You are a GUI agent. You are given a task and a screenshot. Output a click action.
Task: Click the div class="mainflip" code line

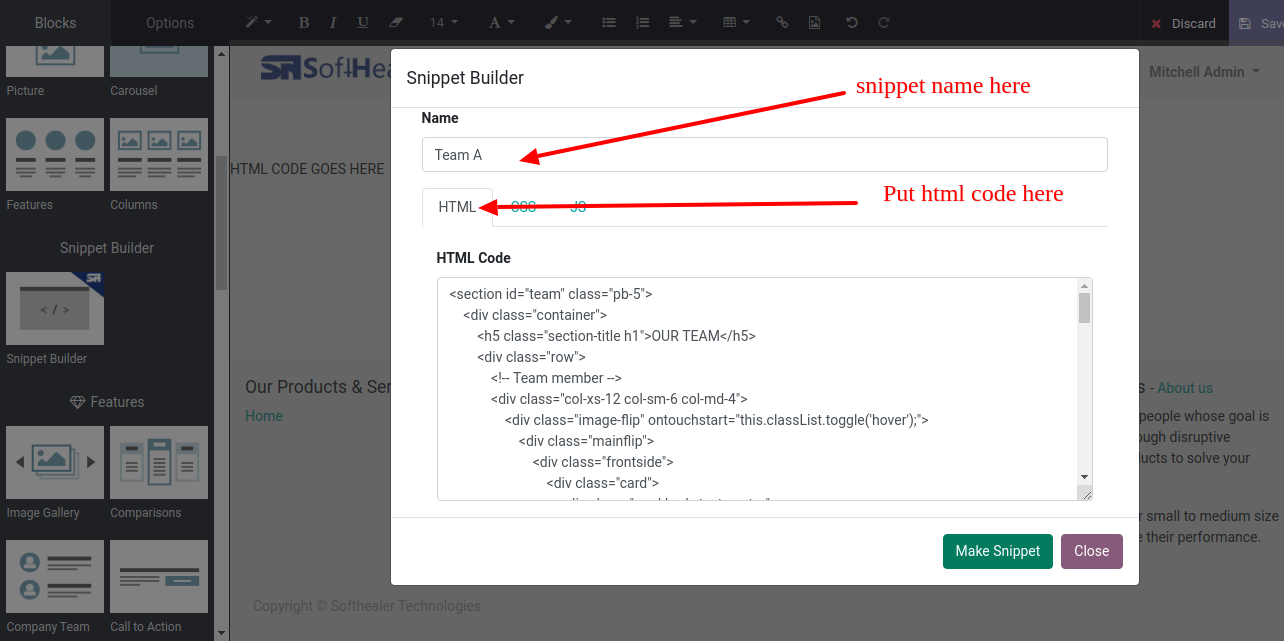tap(587, 440)
